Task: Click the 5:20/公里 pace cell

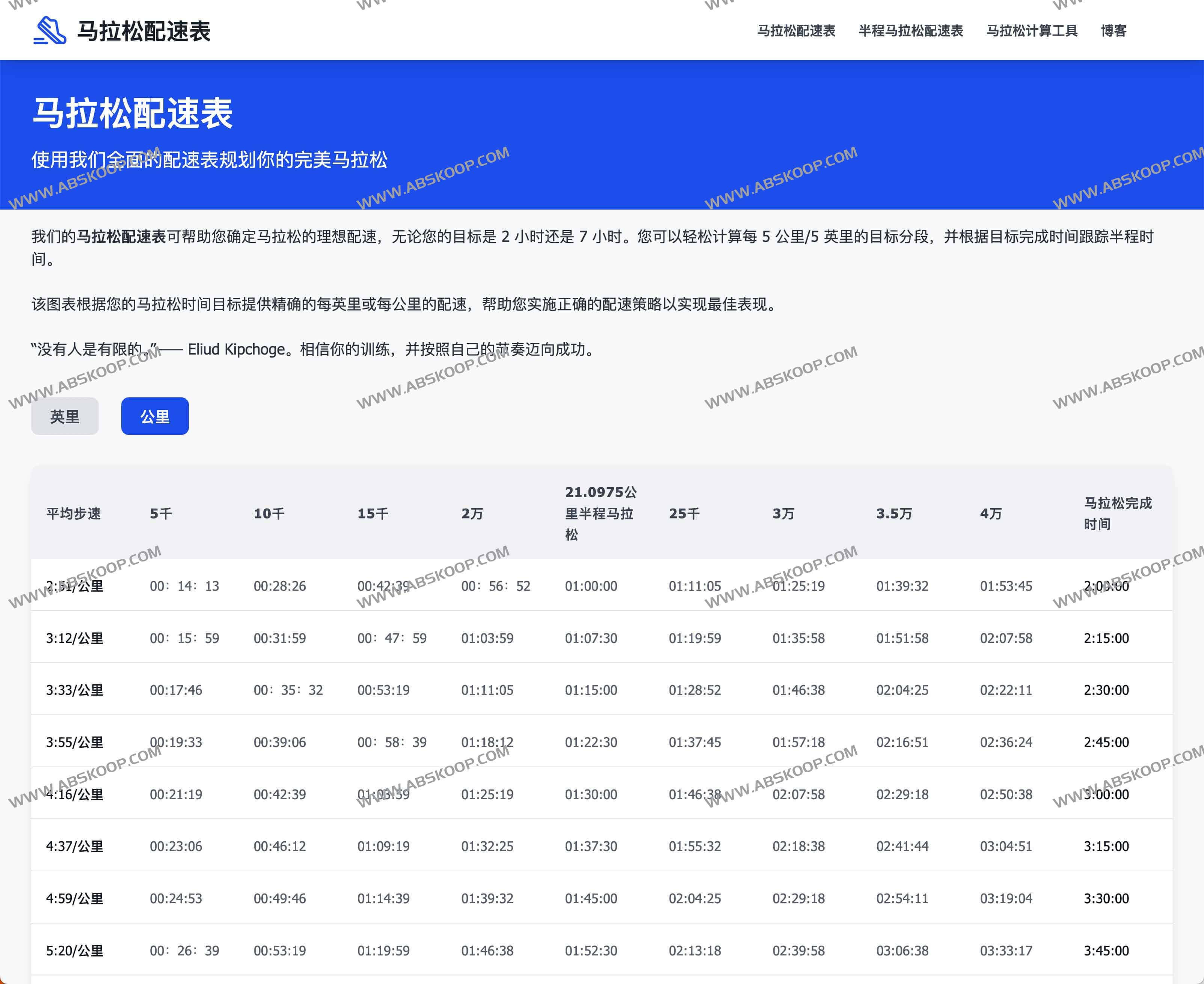Action: click(x=74, y=951)
